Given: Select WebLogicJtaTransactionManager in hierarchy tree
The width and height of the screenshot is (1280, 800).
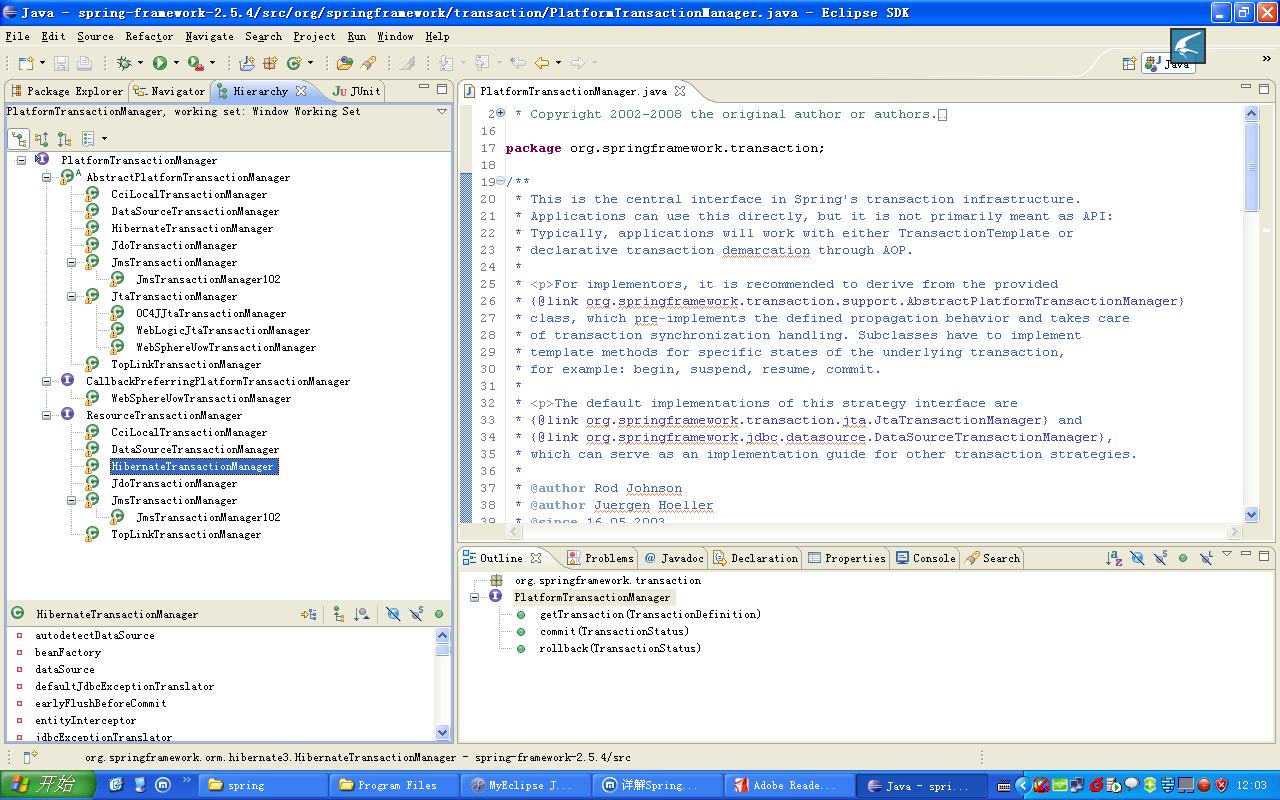Looking at the screenshot, I should click(x=223, y=330).
